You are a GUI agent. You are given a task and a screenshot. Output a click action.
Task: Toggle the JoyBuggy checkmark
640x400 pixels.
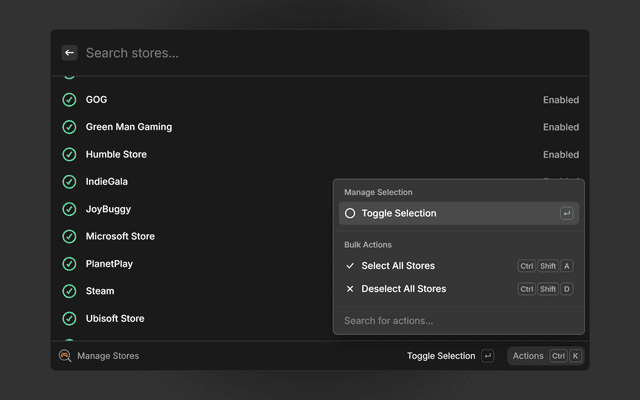(69, 209)
